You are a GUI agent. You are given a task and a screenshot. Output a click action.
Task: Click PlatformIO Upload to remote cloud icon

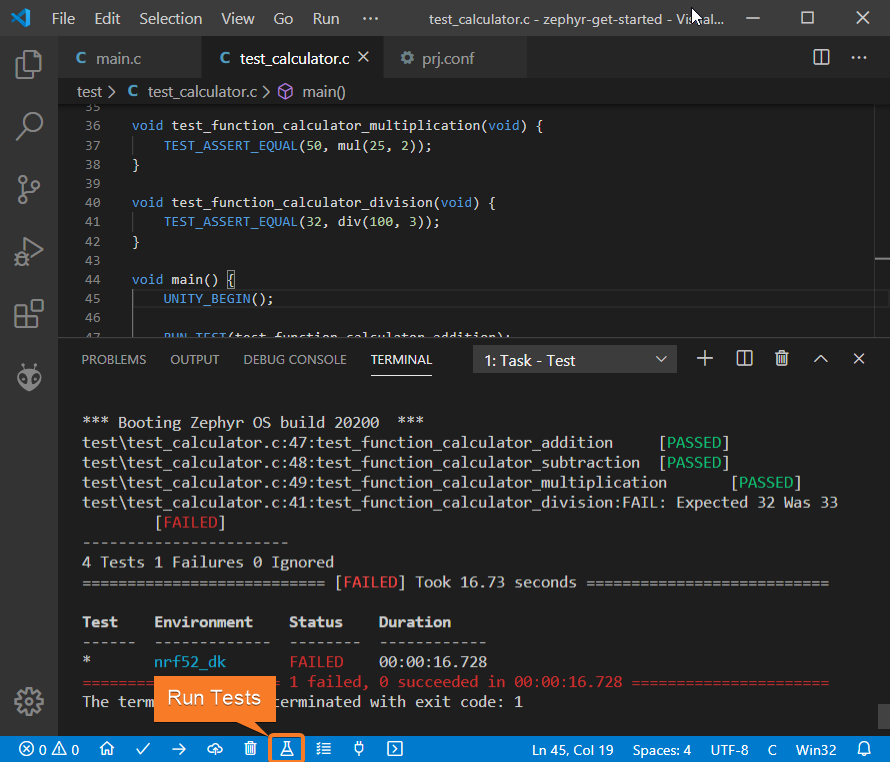(215, 749)
